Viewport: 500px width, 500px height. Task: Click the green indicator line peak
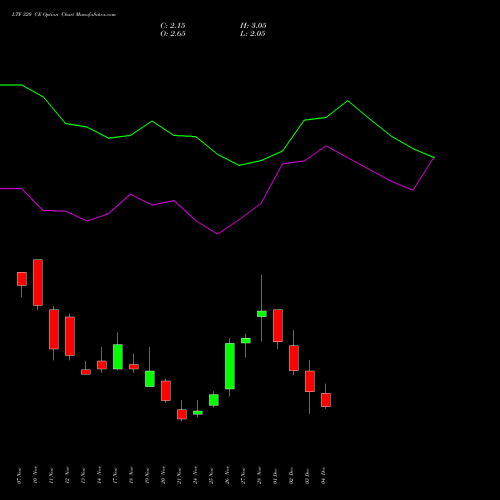348,101
